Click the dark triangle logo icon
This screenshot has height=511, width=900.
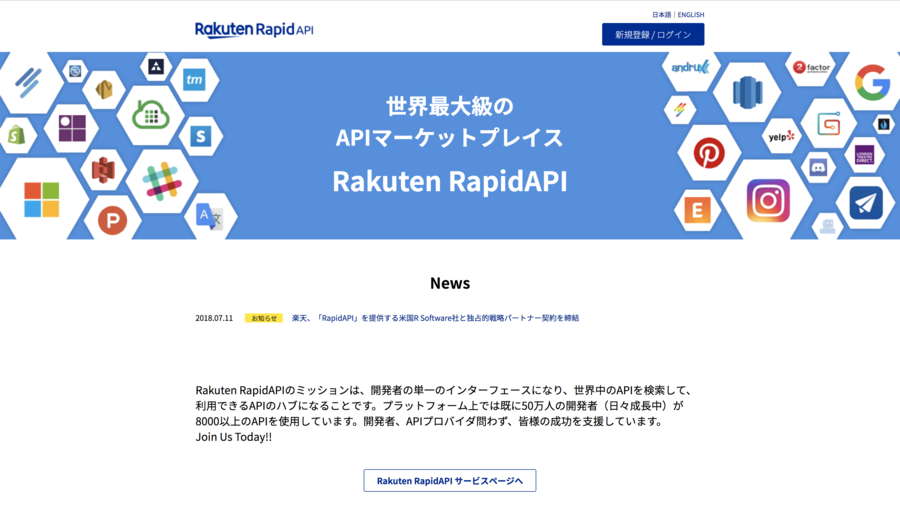point(156,67)
